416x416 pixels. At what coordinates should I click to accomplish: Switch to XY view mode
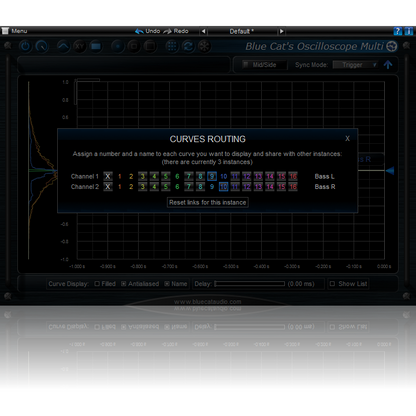pyautogui.click(x=79, y=46)
